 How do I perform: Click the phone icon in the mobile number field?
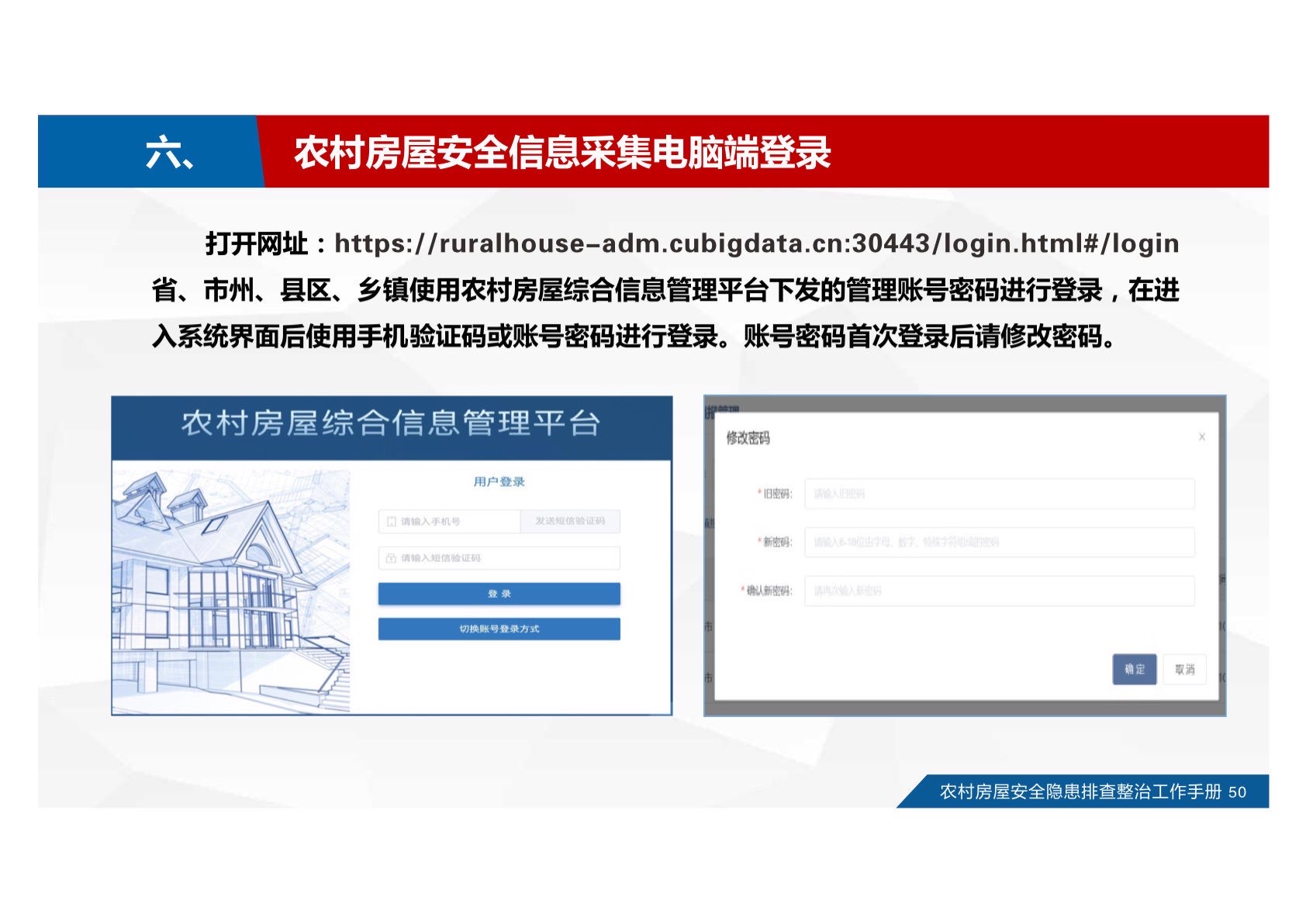391,522
